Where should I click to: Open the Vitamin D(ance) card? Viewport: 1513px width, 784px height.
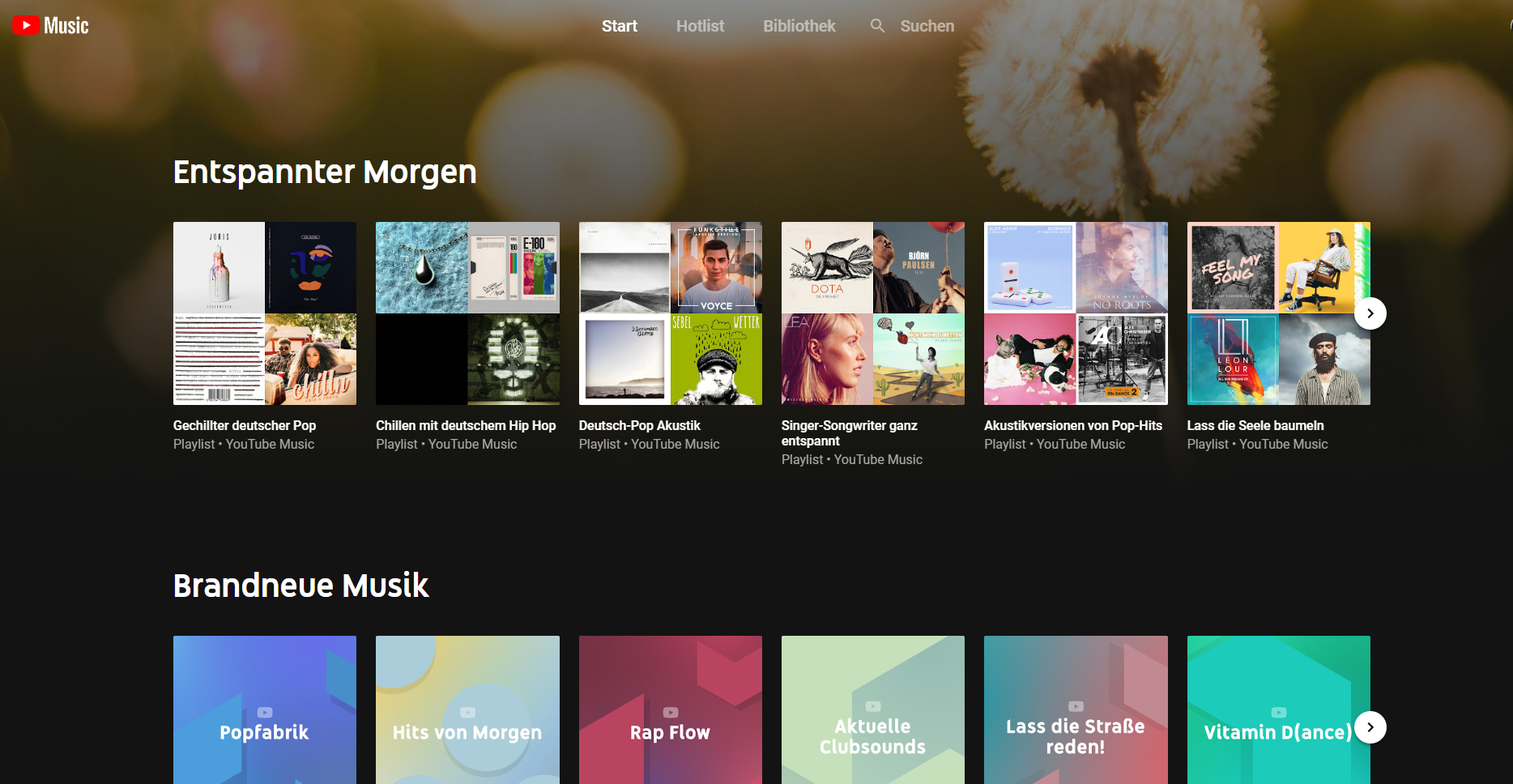(x=1279, y=709)
